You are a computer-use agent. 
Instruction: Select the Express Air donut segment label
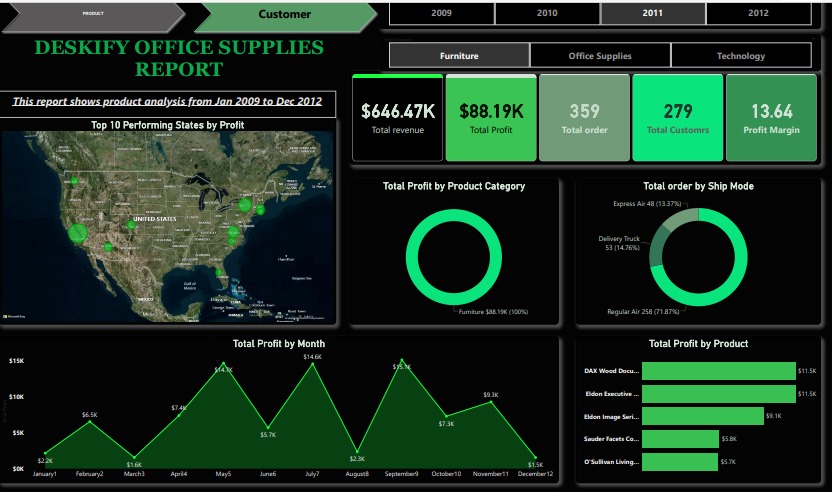click(x=647, y=204)
